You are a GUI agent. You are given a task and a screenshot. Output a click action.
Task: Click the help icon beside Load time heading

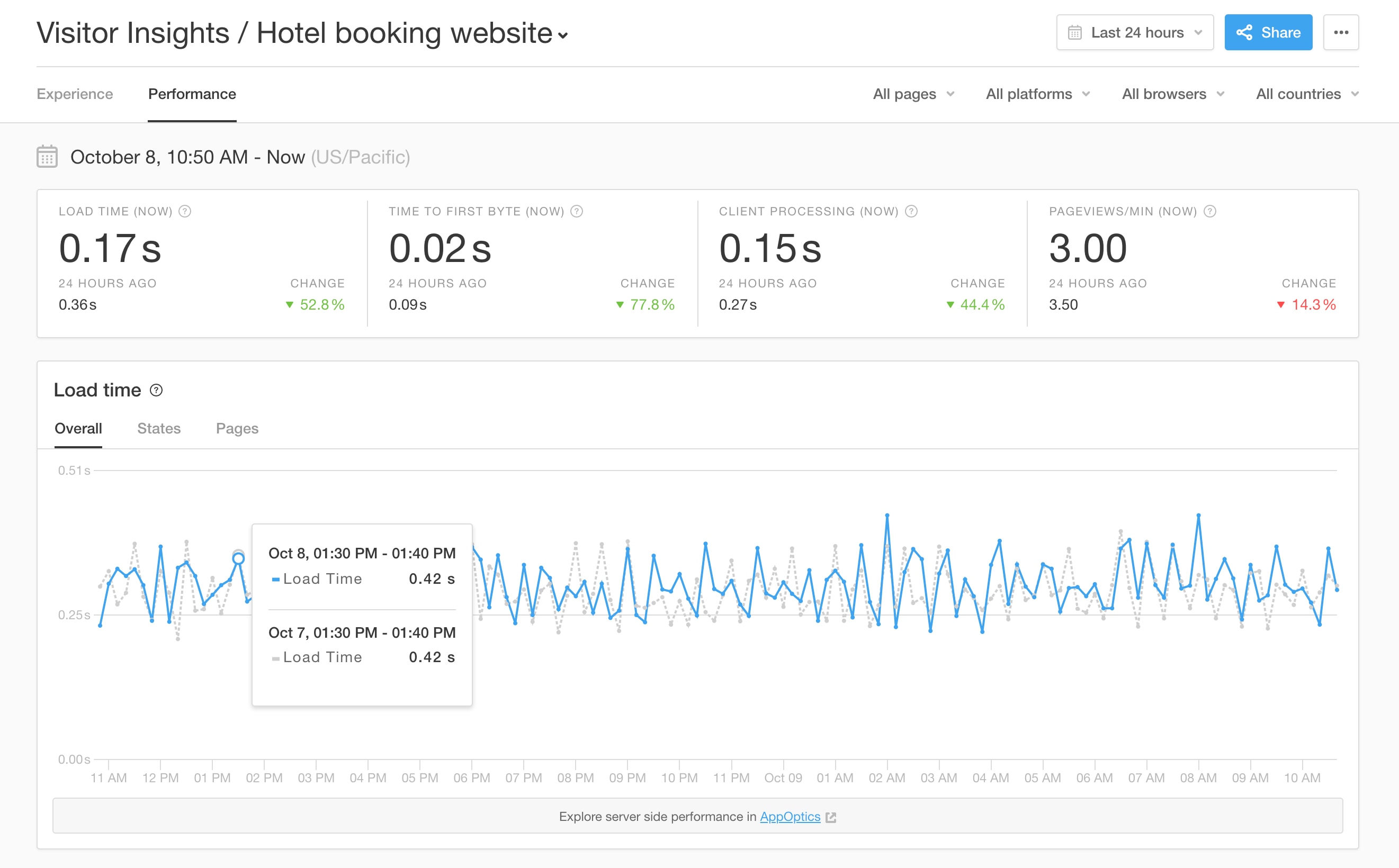point(156,391)
